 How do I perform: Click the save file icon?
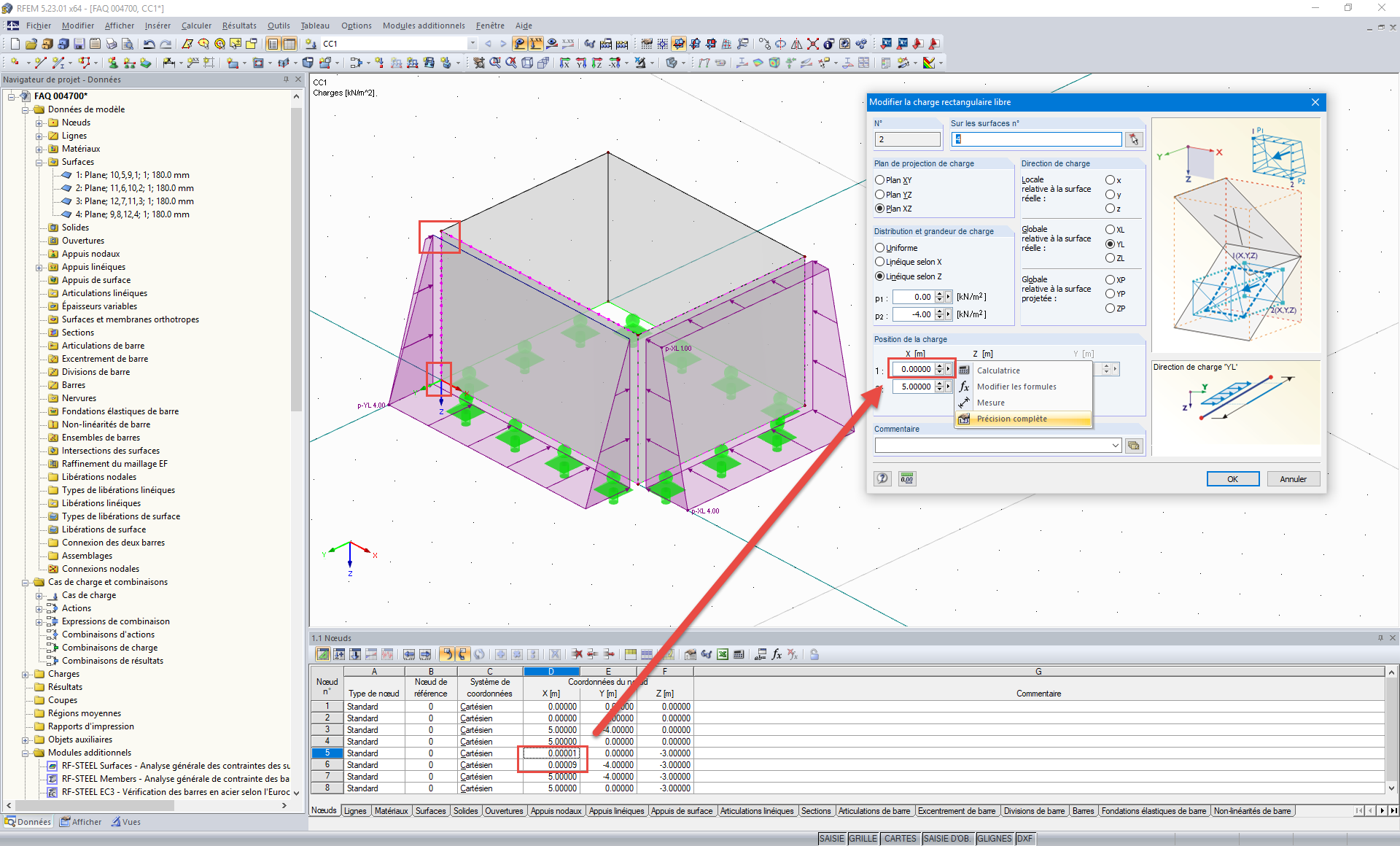79,44
